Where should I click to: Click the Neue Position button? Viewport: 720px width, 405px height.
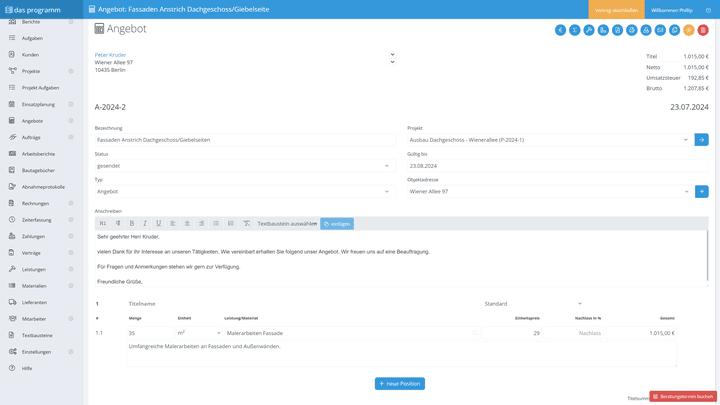coord(399,384)
